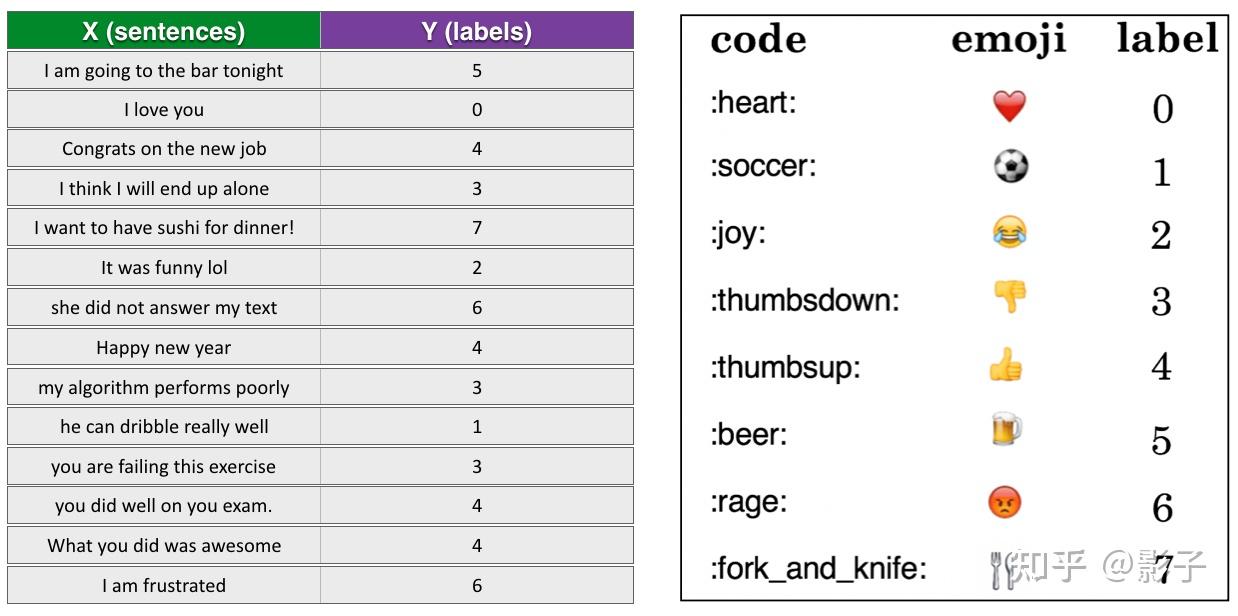Click 'It was funny lol' sentence

pyautogui.click(x=164, y=268)
